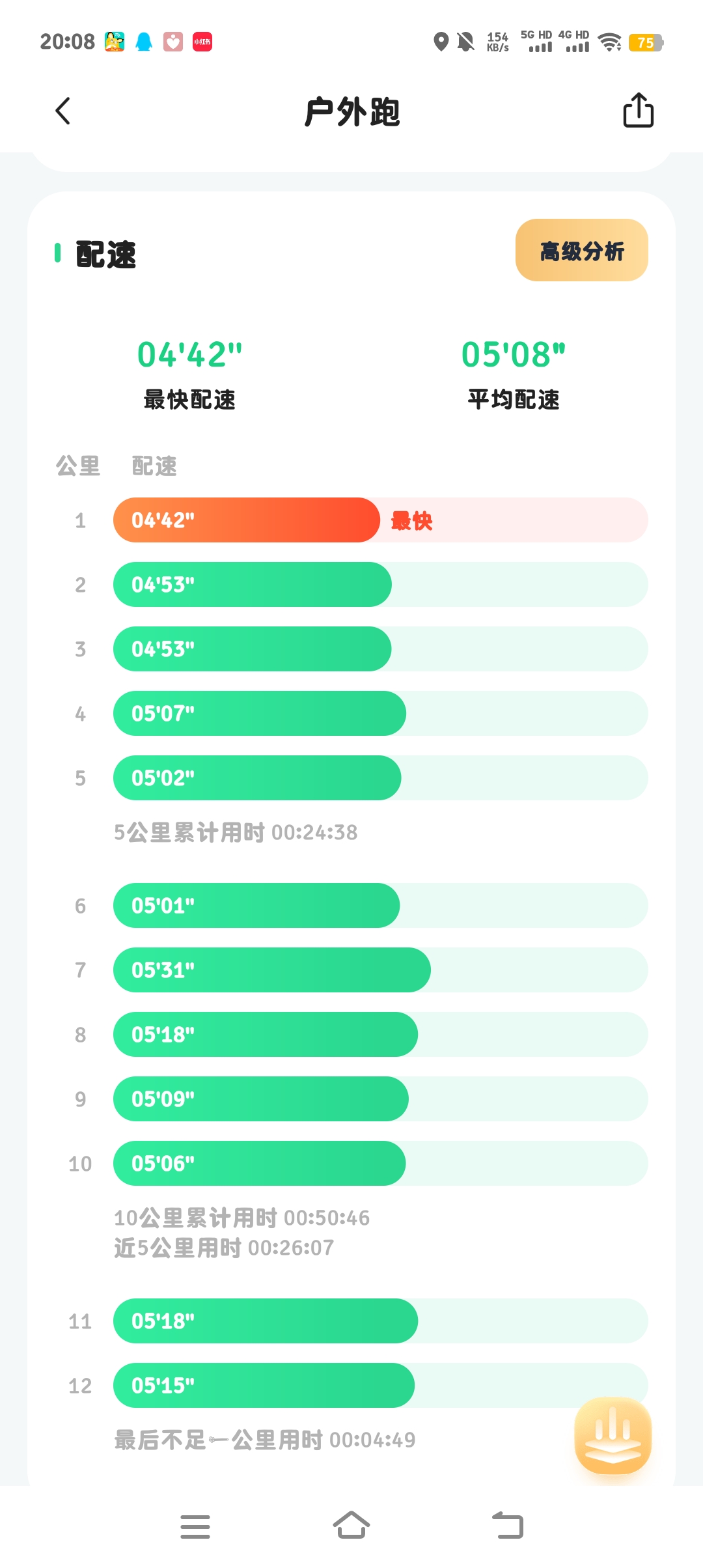
Task: Select kilometer 7 pace bar 05'31"
Action: (x=271, y=970)
